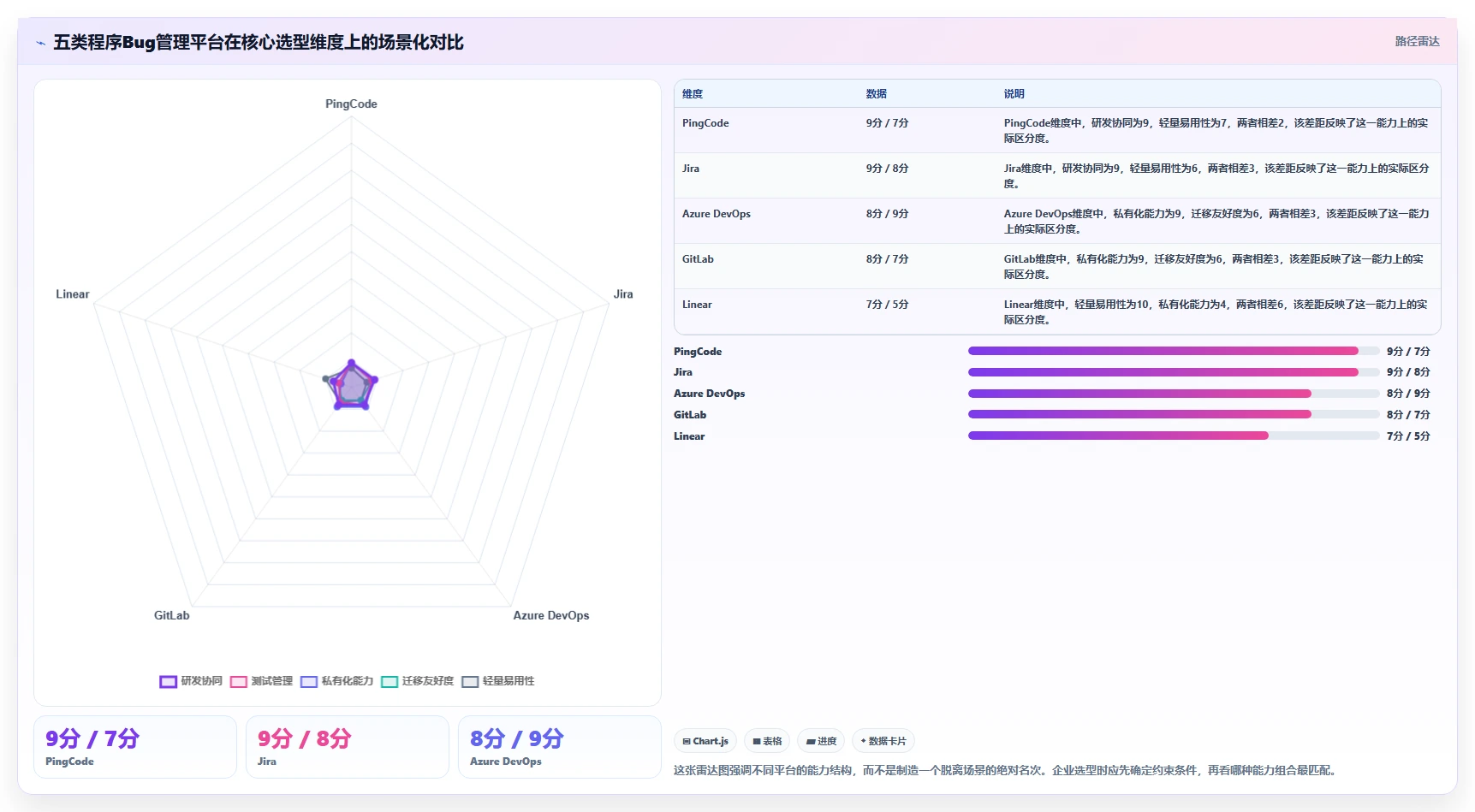Click the Jira progress bar
Image resolution: width=1475 pixels, height=812 pixels.
[x=1174, y=372]
